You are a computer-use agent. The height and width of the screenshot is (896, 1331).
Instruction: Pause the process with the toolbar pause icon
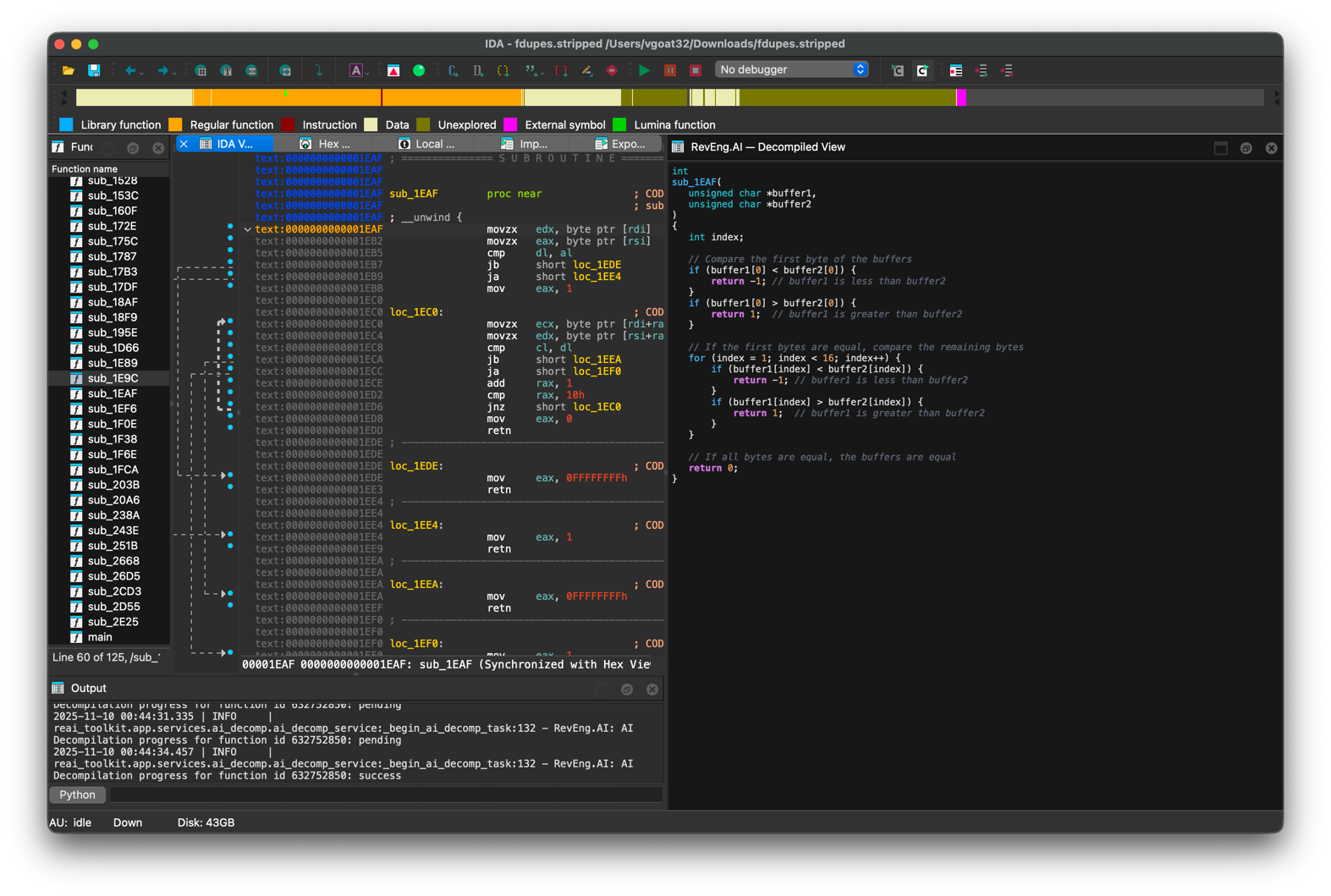point(670,70)
